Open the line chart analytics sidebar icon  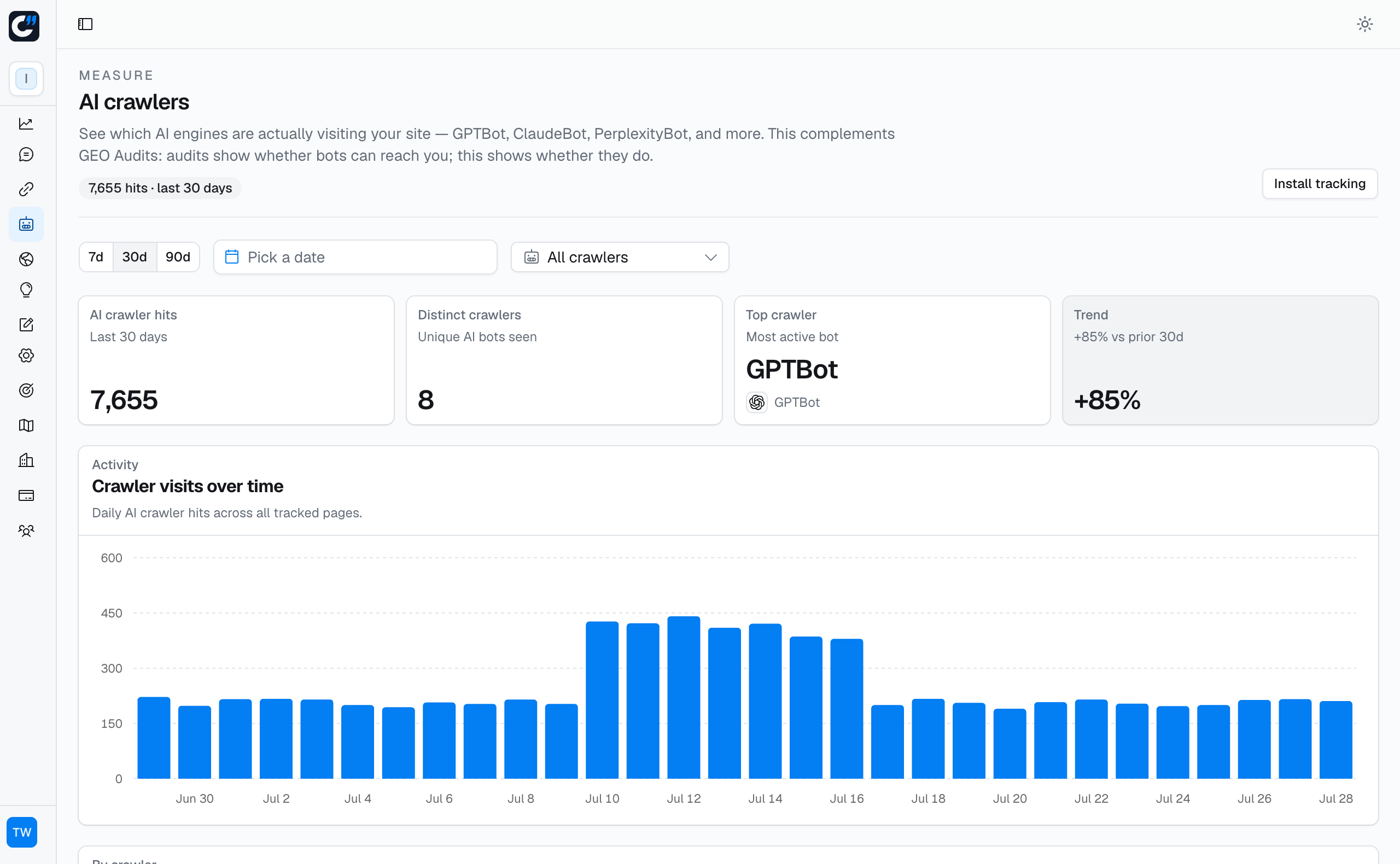point(26,124)
